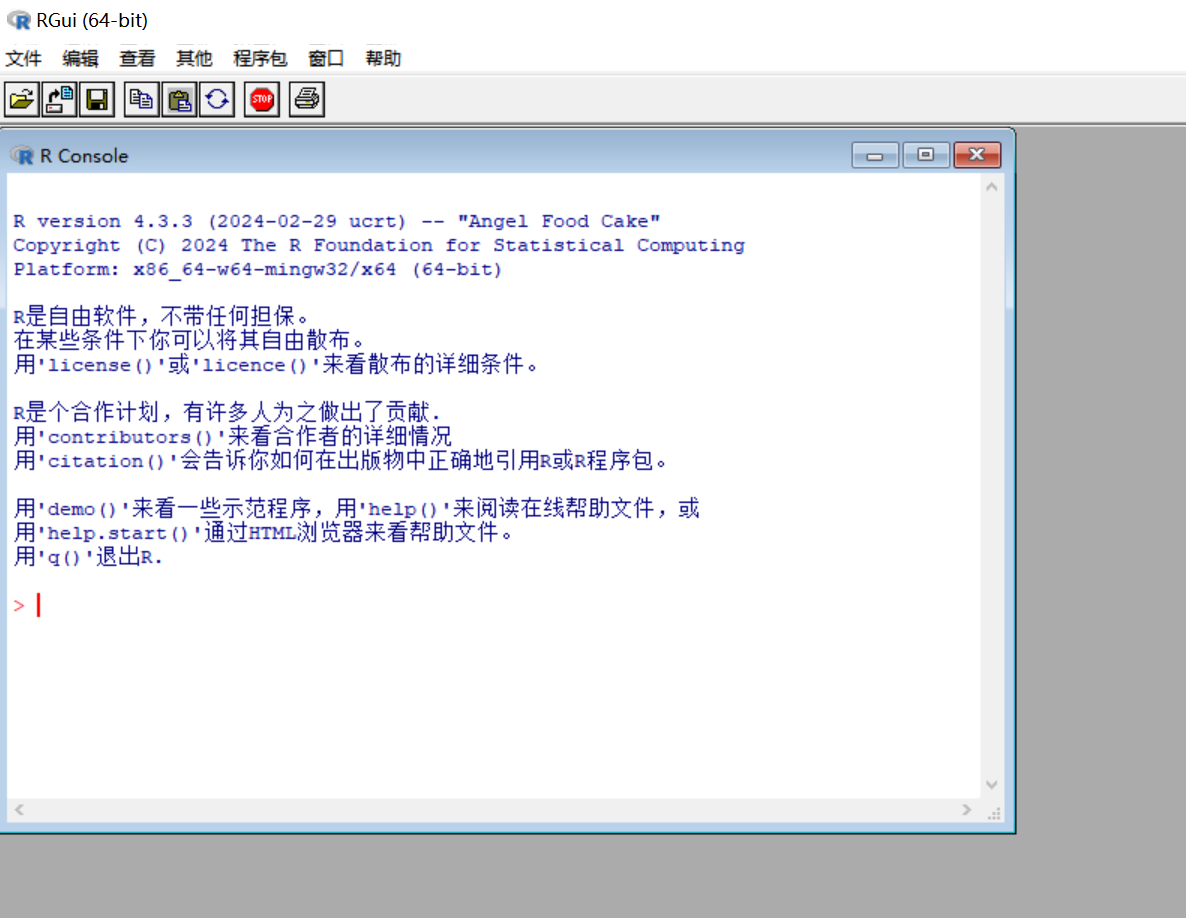Click the console vertical scrollbar up arrow
Viewport: 1186px width, 918px height.
[992, 187]
